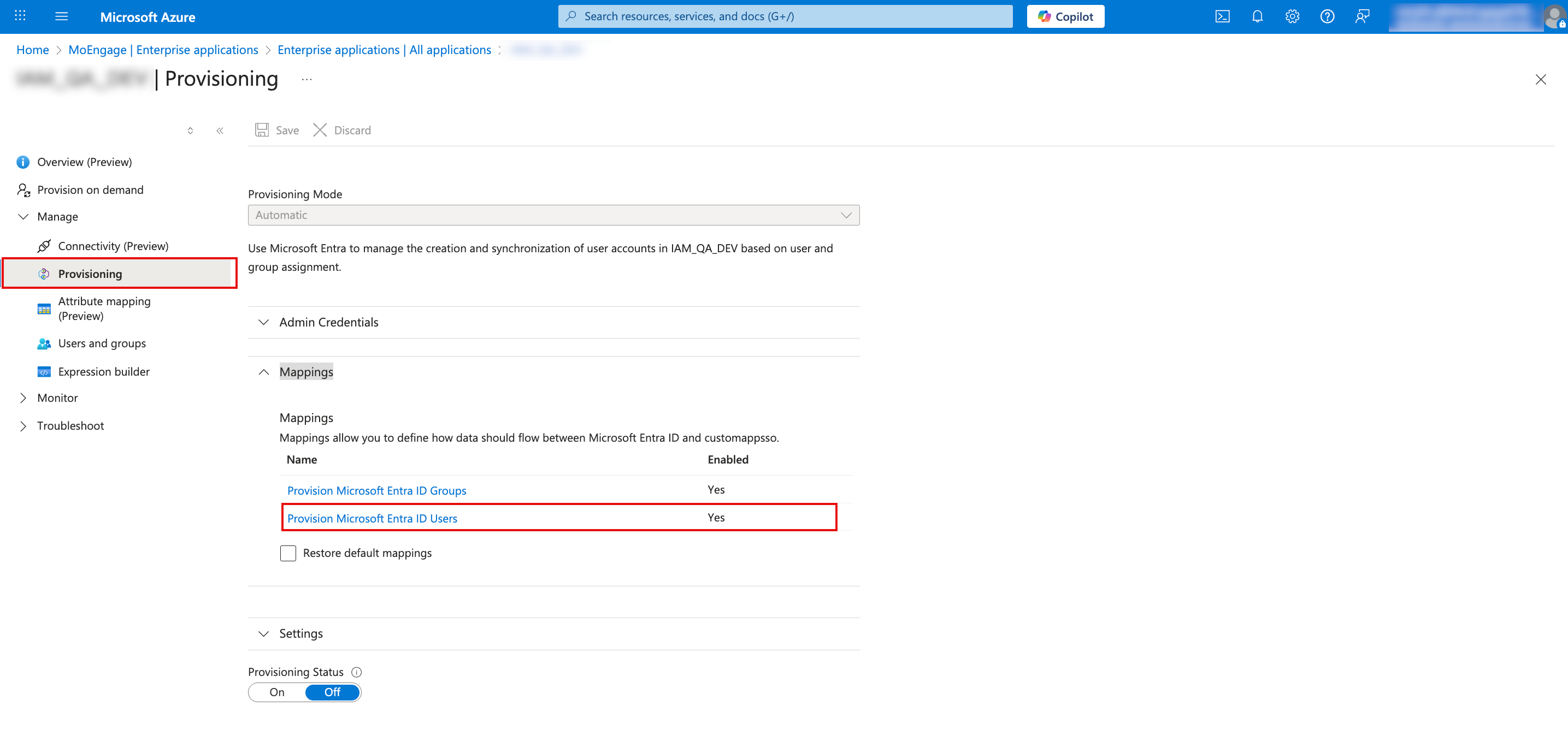Select the Off option of Provisioning Status

click(x=332, y=692)
